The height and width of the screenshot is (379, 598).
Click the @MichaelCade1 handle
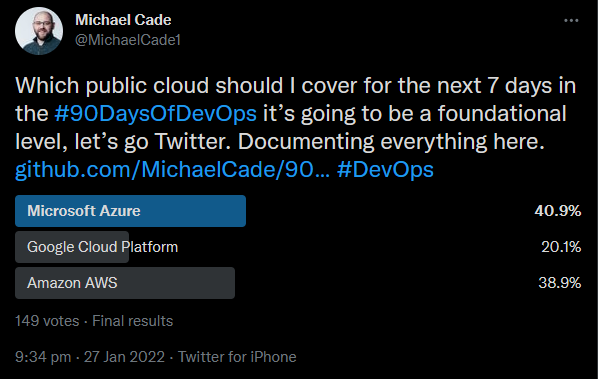point(128,40)
